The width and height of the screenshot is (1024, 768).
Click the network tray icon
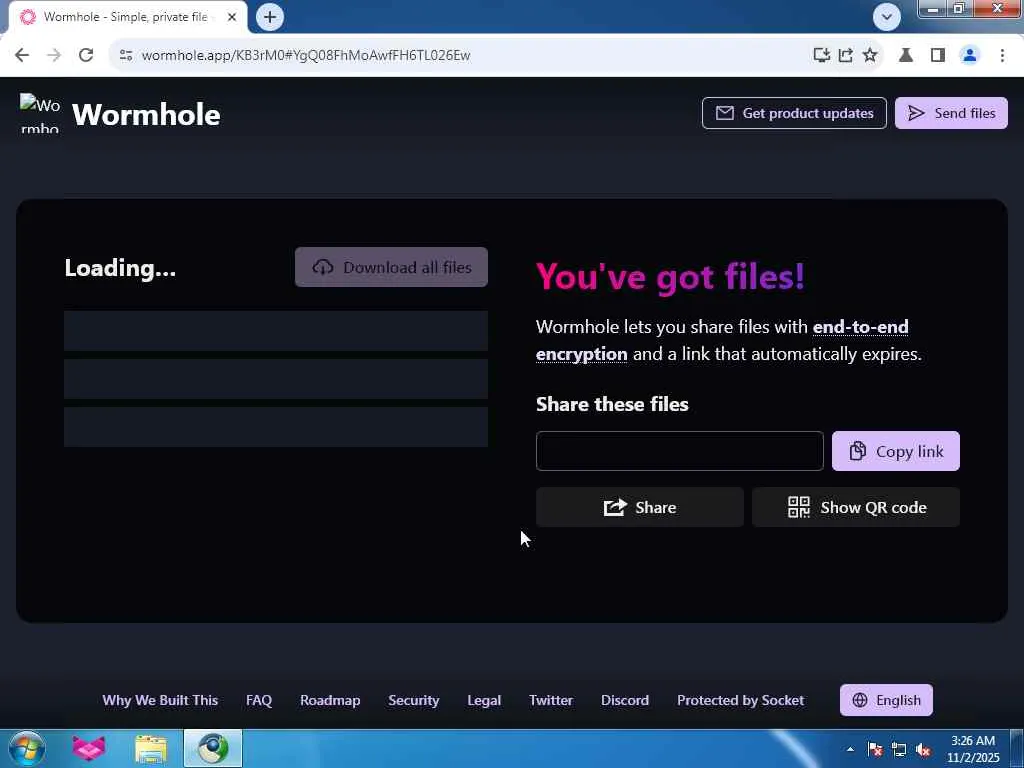(x=899, y=749)
